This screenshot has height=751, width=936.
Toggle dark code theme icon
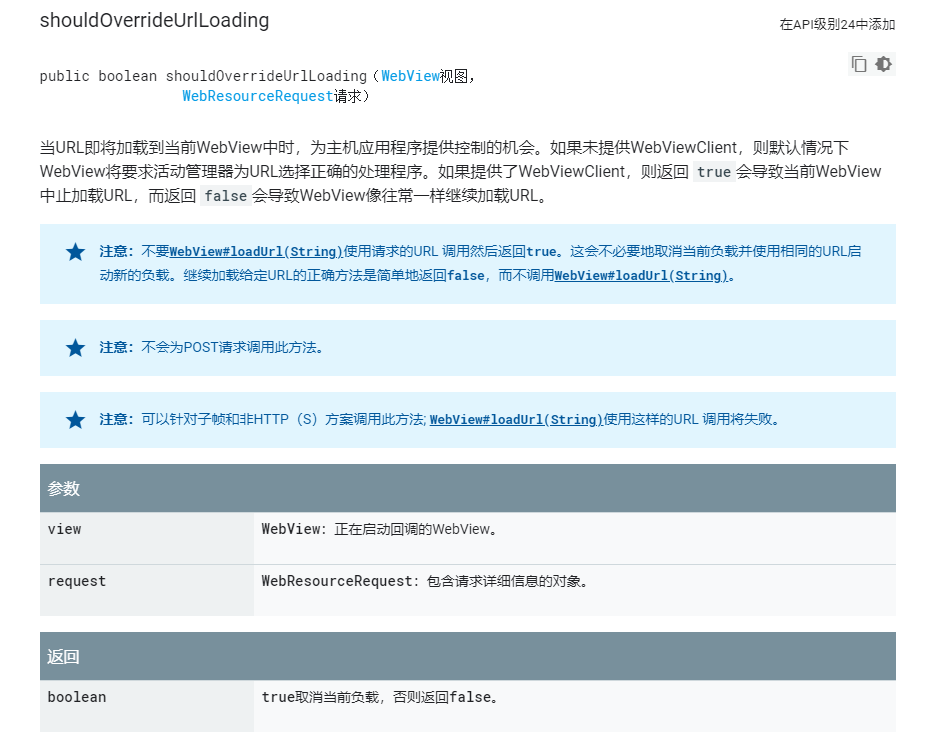click(883, 64)
